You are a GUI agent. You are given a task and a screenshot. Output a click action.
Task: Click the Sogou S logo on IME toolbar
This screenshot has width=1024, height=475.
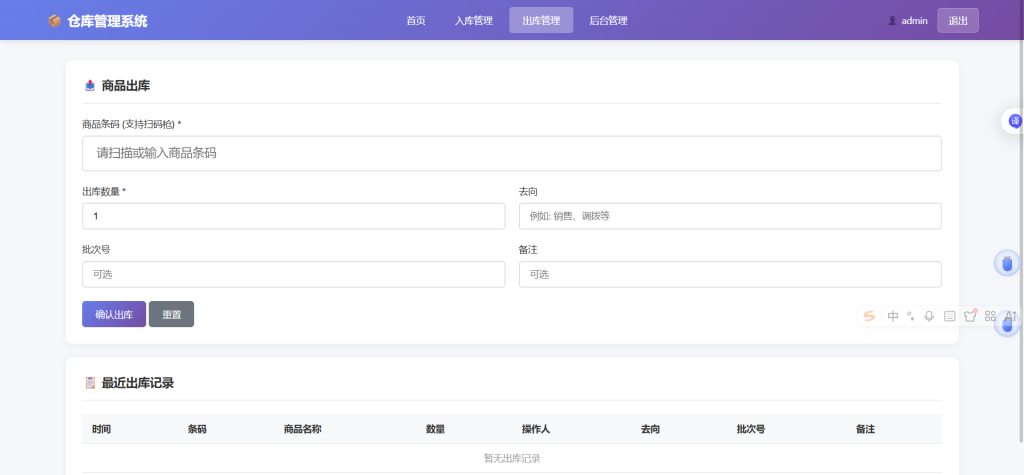click(x=869, y=316)
